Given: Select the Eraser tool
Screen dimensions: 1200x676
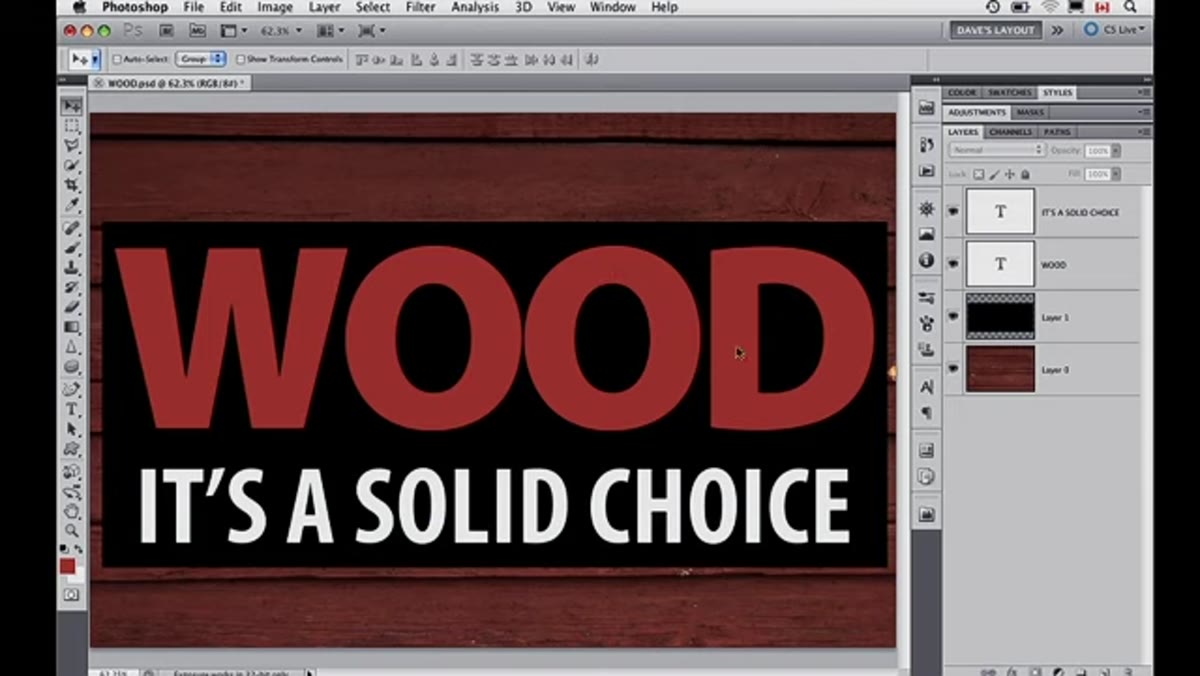Looking at the screenshot, I should pos(72,307).
